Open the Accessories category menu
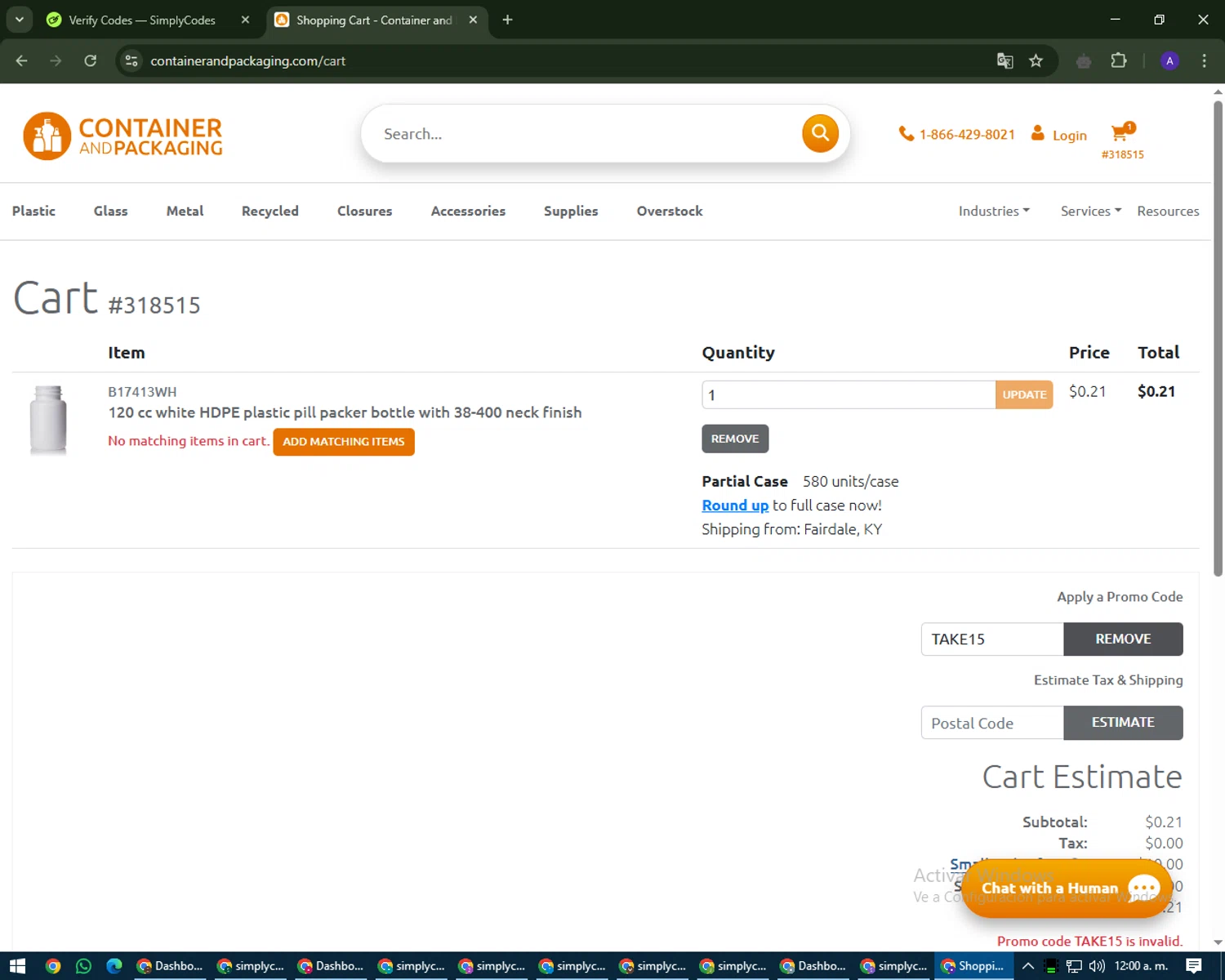This screenshot has width=1225, height=980. [468, 211]
